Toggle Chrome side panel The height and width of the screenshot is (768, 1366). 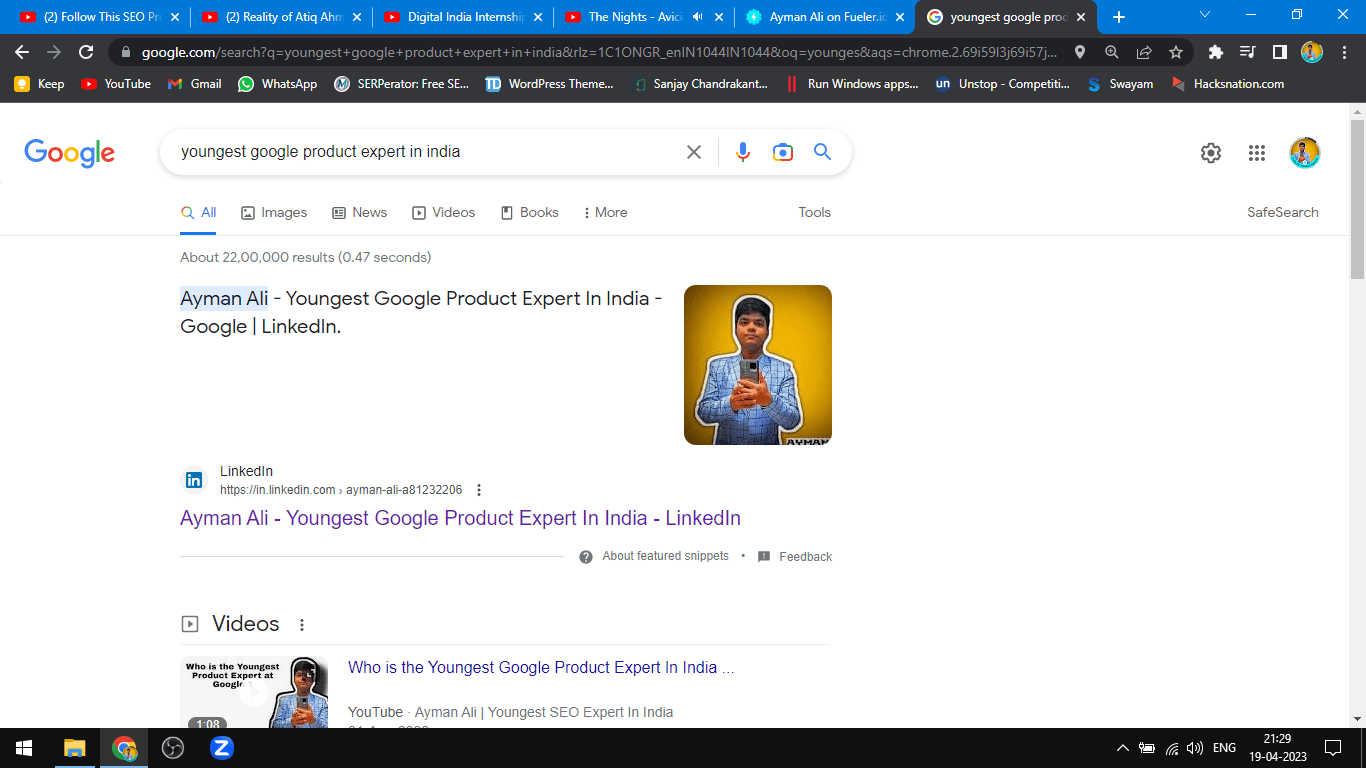1279,52
